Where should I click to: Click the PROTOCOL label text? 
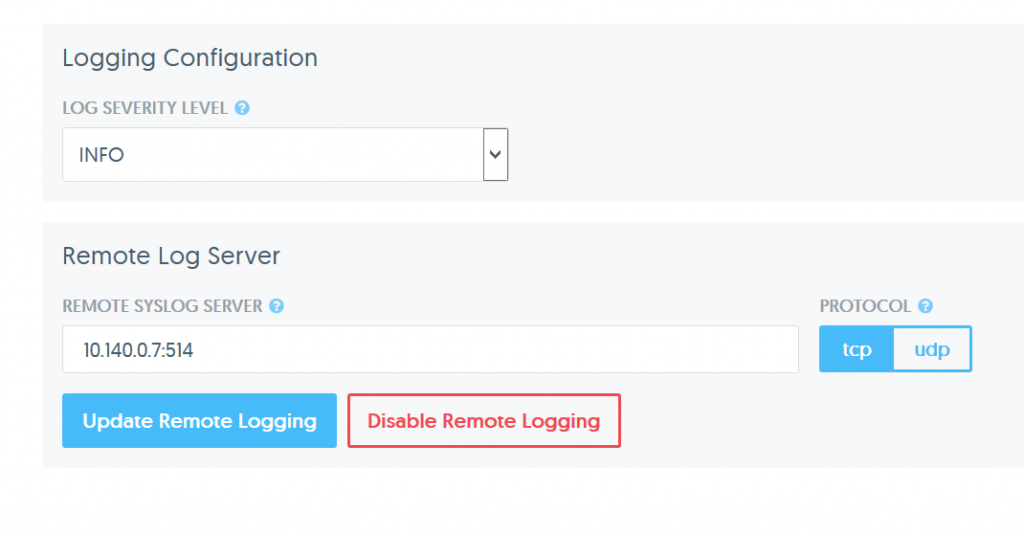point(865,306)
